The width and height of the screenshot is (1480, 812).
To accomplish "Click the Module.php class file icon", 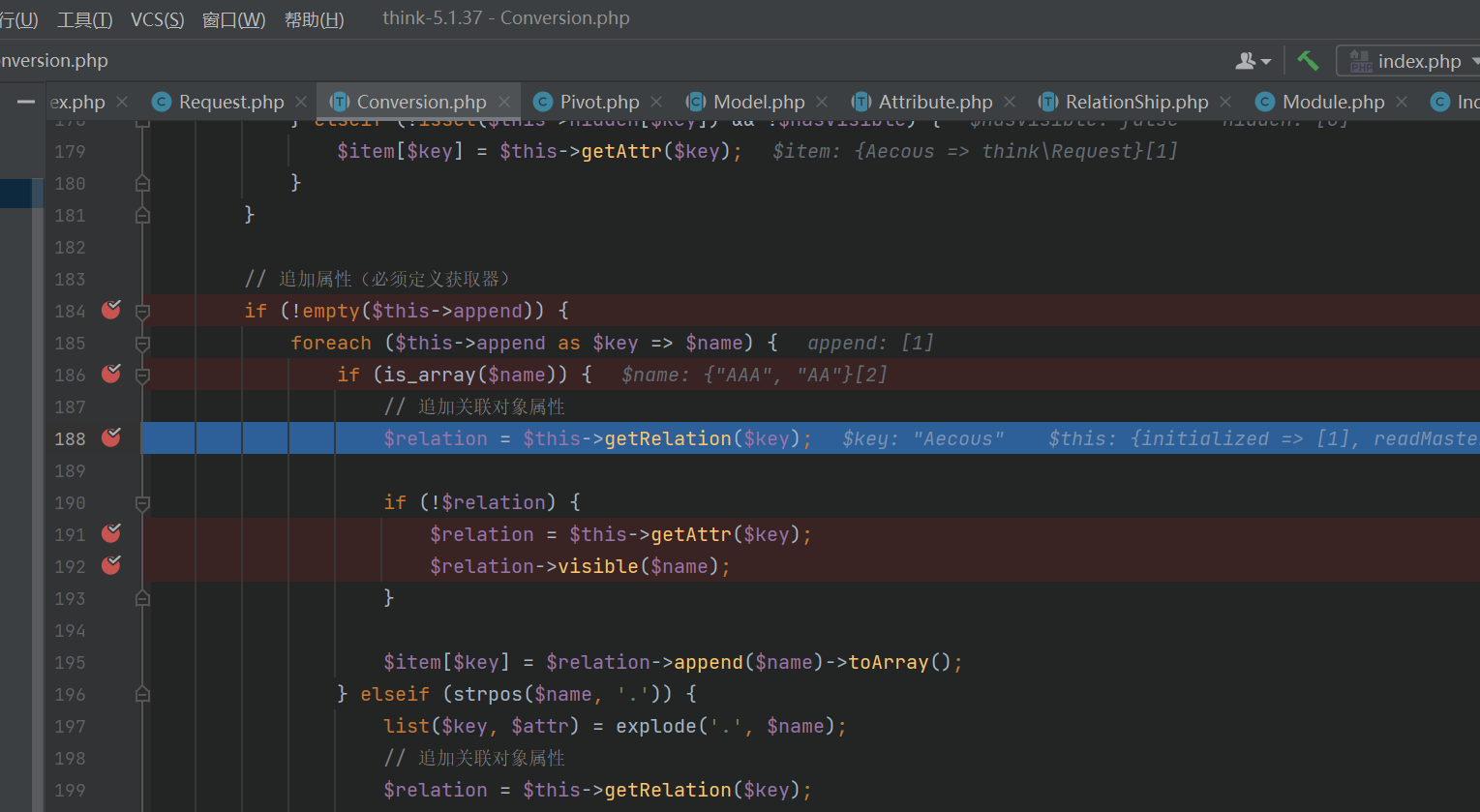I will (1265, 102).
